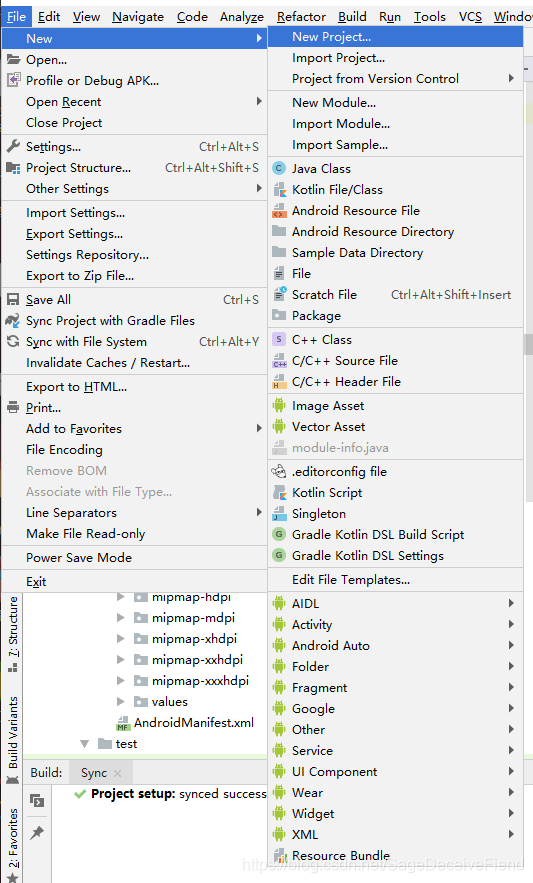This screenshot has height=883, width=533.
Task: Click the restore layout icon in Build panel
Action: pos(37,801)
